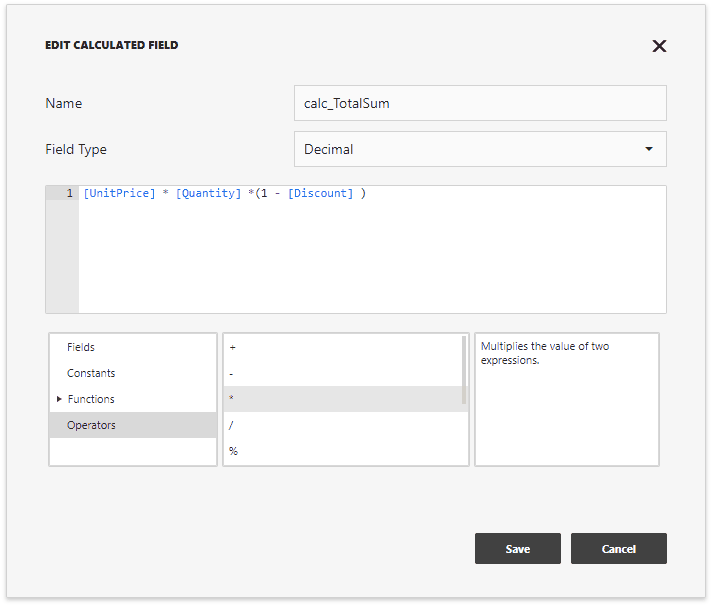Click the dropdown arrow beside Decimal
This screenshot has width=712, height=606.
click(x=649, y=149)
